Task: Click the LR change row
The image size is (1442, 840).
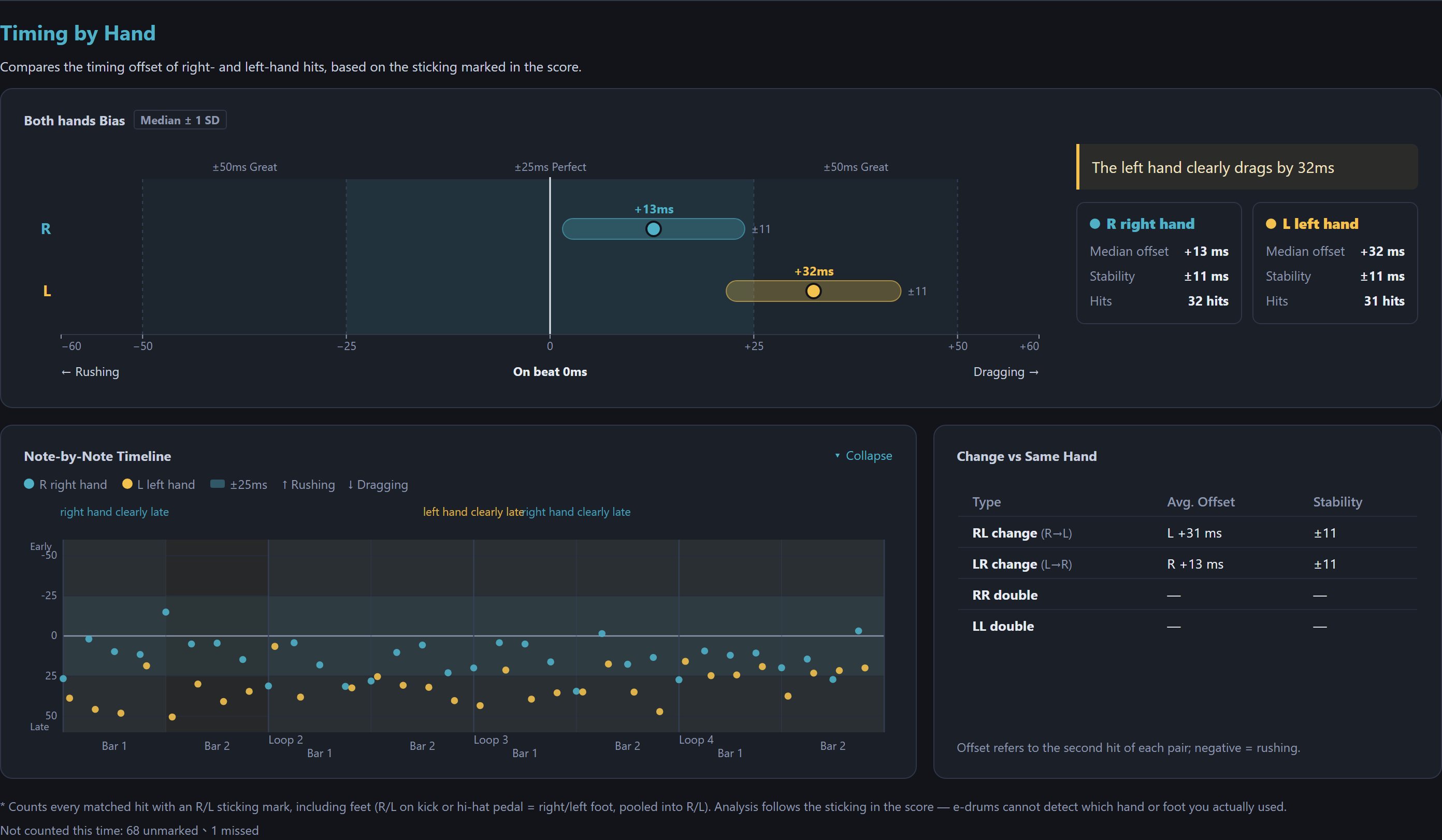Action: point(1187,563)
